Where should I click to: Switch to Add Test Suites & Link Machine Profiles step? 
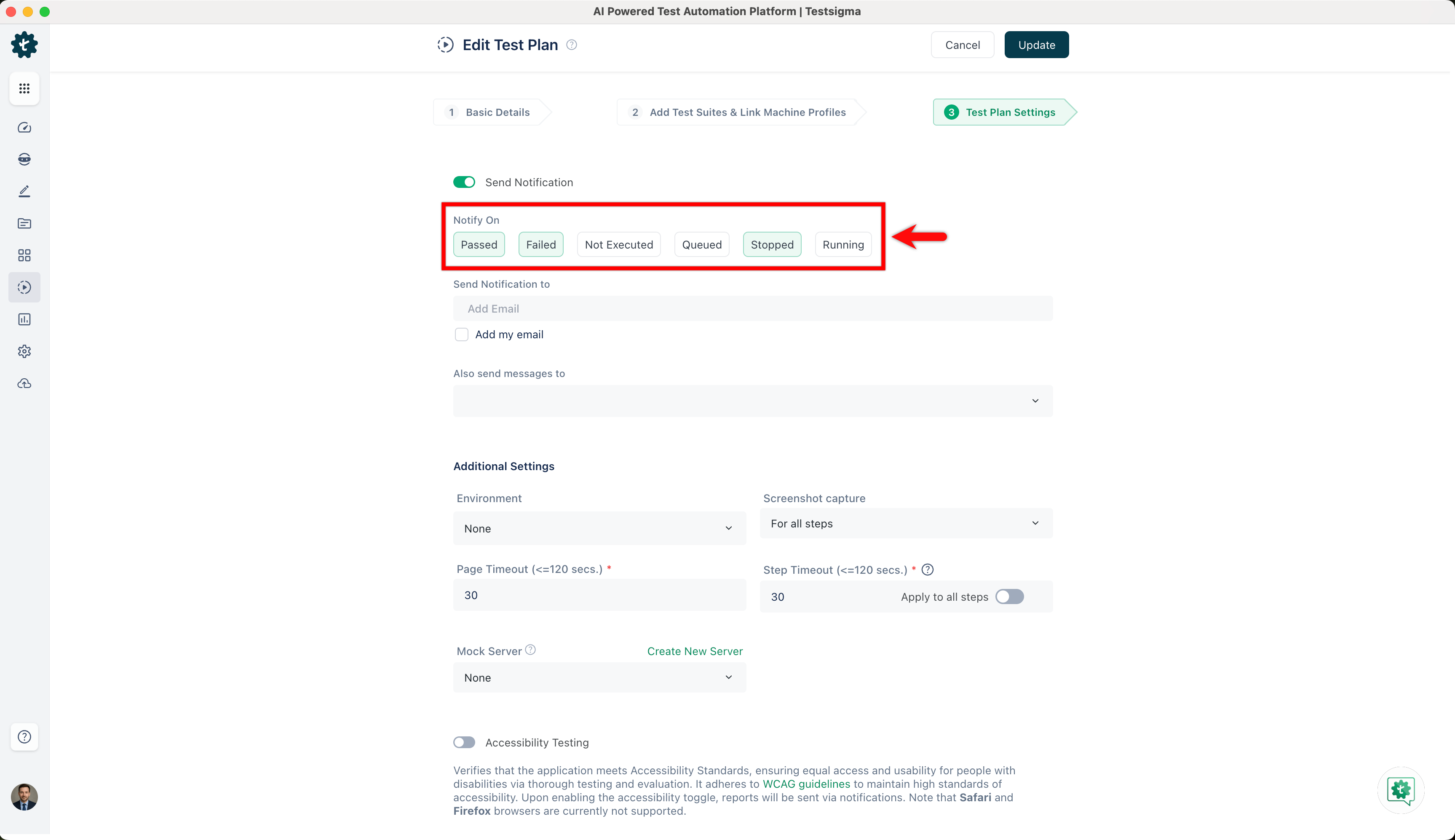tap(739, 112)
